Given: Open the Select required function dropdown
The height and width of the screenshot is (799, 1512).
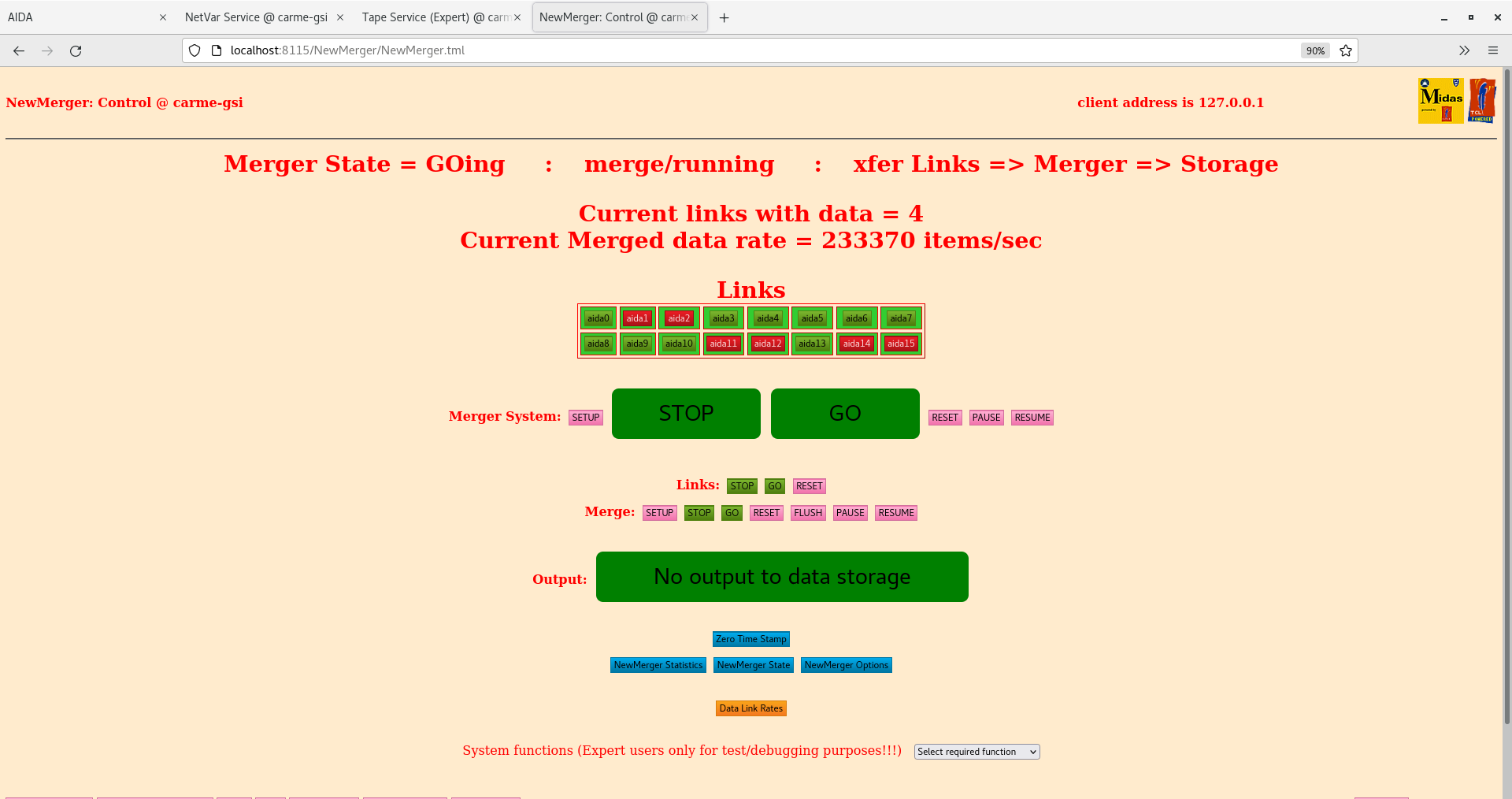Looking at the screenshot, I should (x=976, y=751).
